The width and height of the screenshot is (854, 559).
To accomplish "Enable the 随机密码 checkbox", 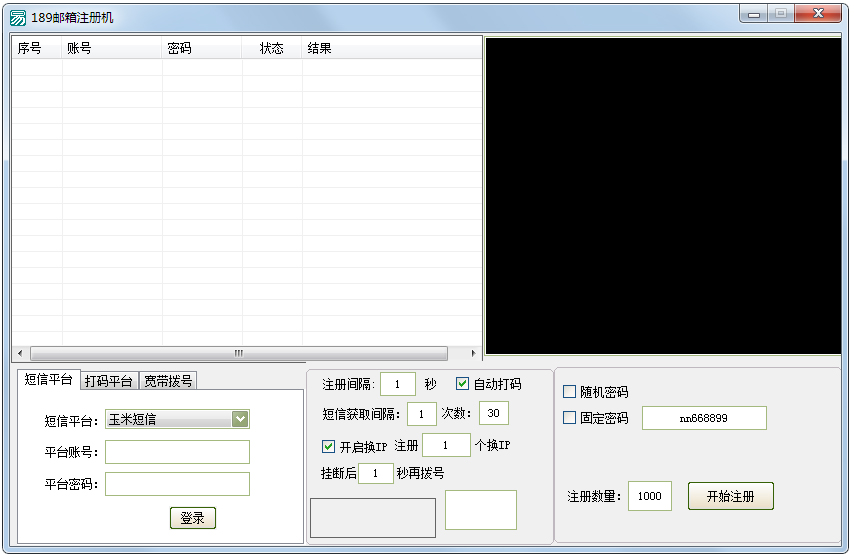I will [x=569, y=391].
